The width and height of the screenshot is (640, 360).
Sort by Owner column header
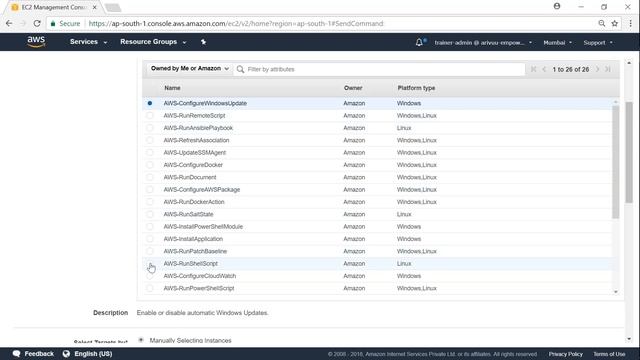tap(353, 88)
